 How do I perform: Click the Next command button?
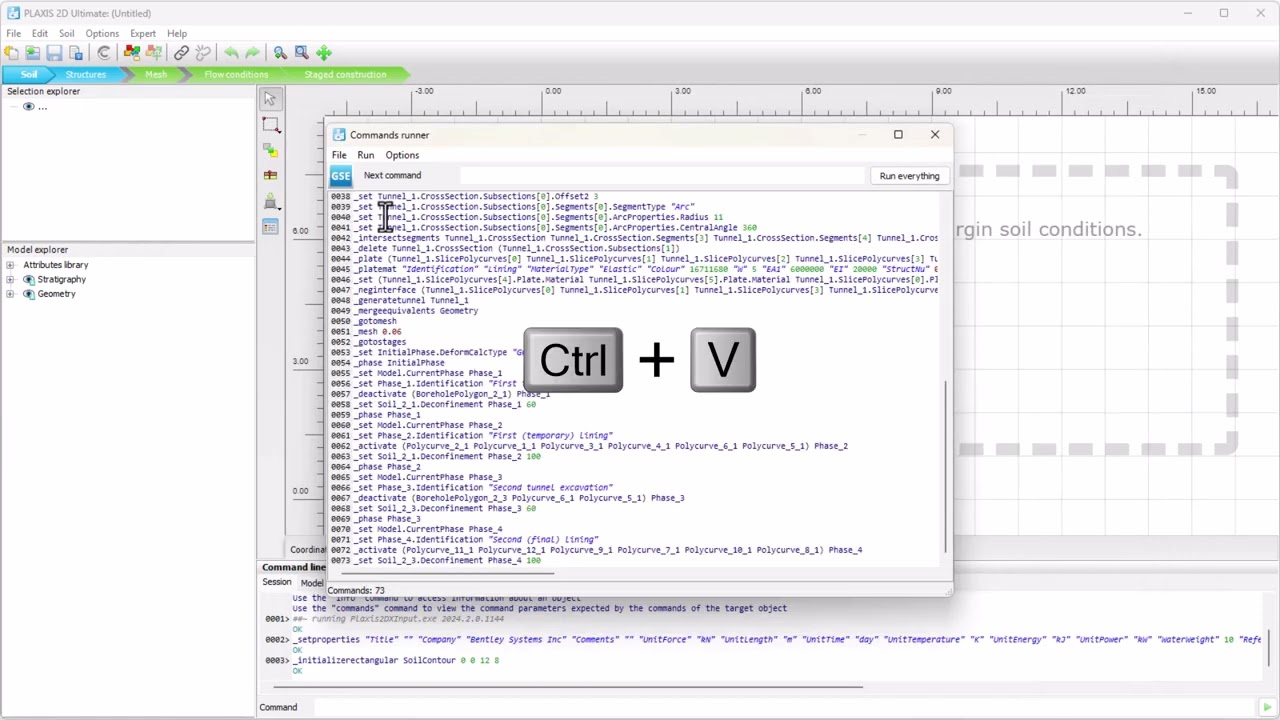pos(392,175)
